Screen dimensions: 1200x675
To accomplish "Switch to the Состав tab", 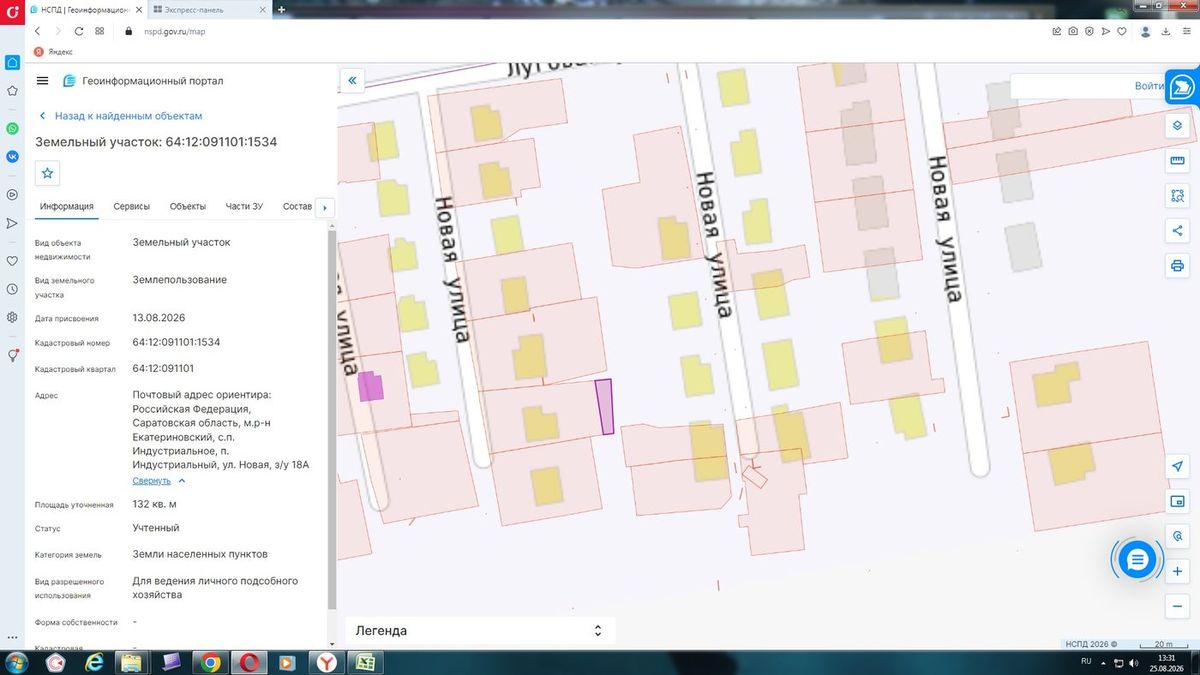I will coord(298,207).
